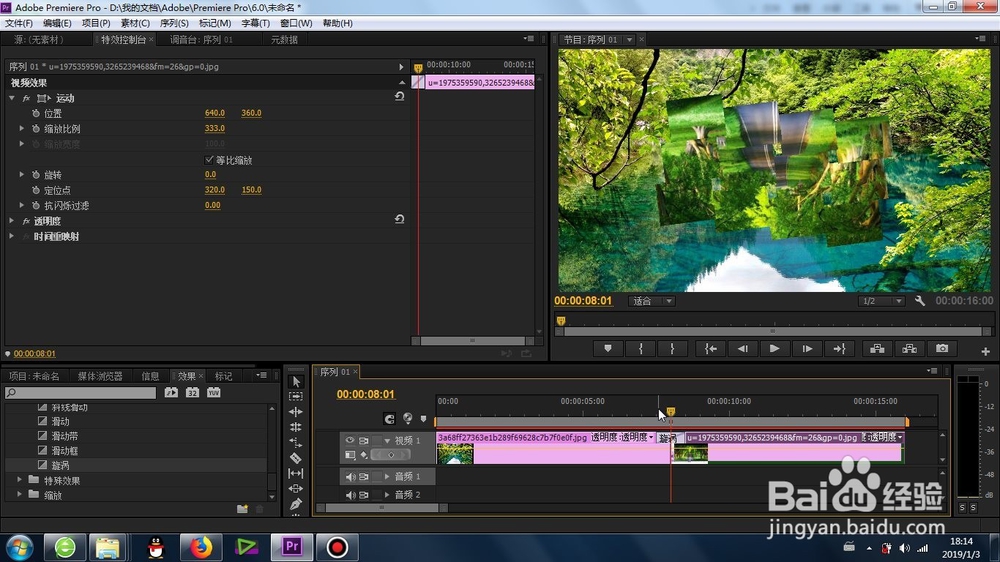This screenshot has height=562, width=1000.
Task: Open the button editor plus icon
Action: [985, 351]
